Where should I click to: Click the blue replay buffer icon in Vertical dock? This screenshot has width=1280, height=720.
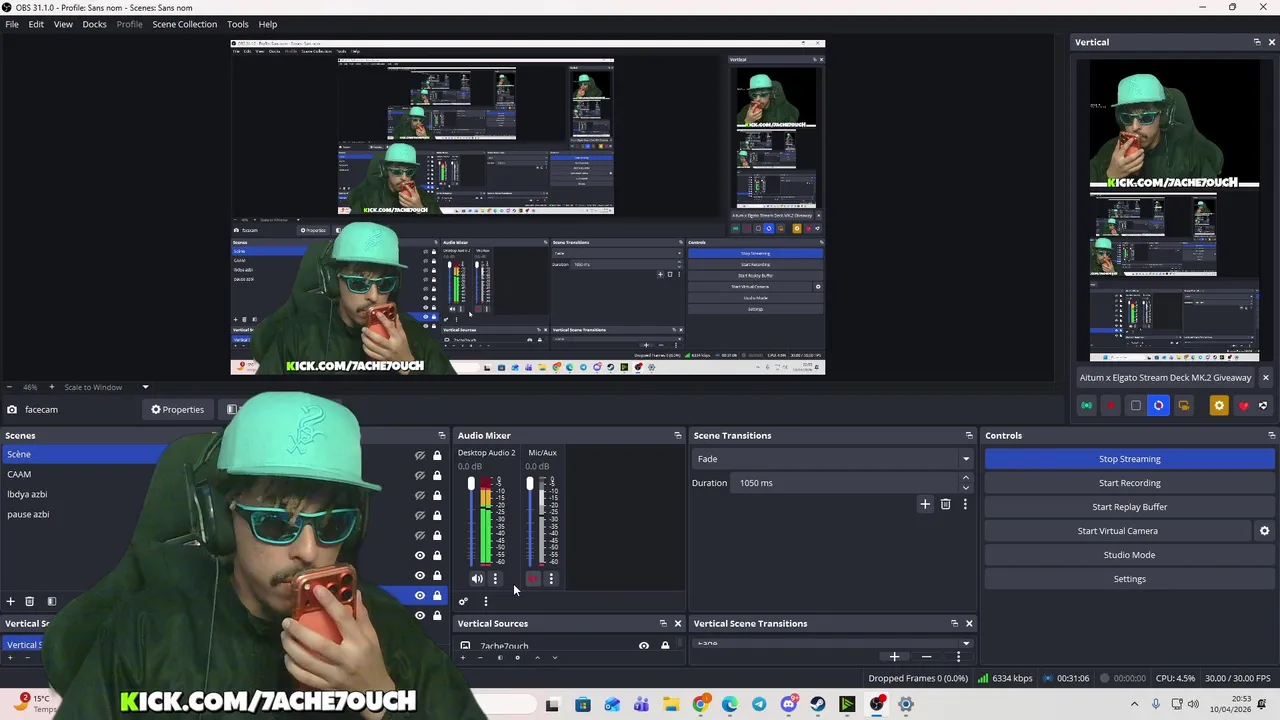1159,405
